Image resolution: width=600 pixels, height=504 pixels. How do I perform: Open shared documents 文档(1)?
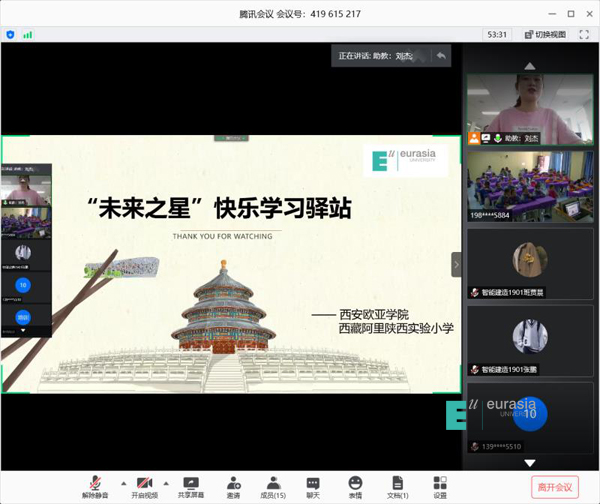pos(397,486)
